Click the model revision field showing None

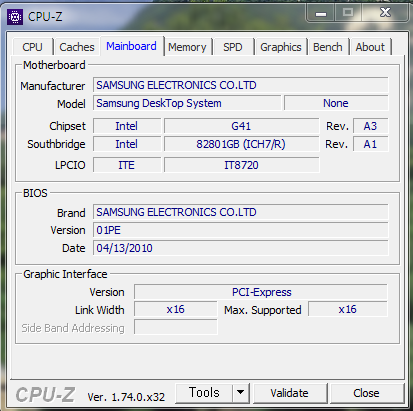[x=336, y=103]
